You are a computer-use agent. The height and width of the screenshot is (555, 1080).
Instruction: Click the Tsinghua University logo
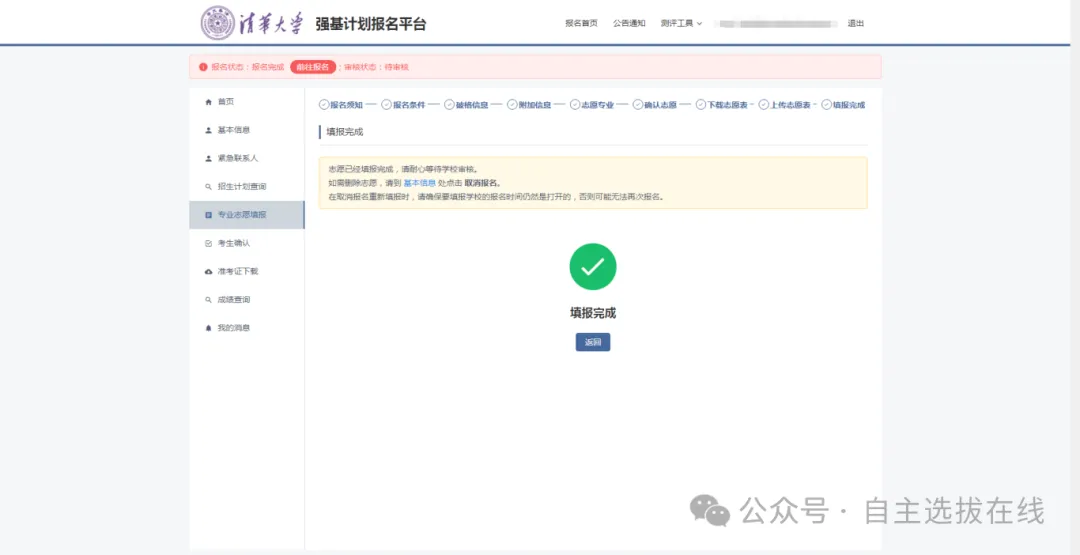tap(251, 23)
